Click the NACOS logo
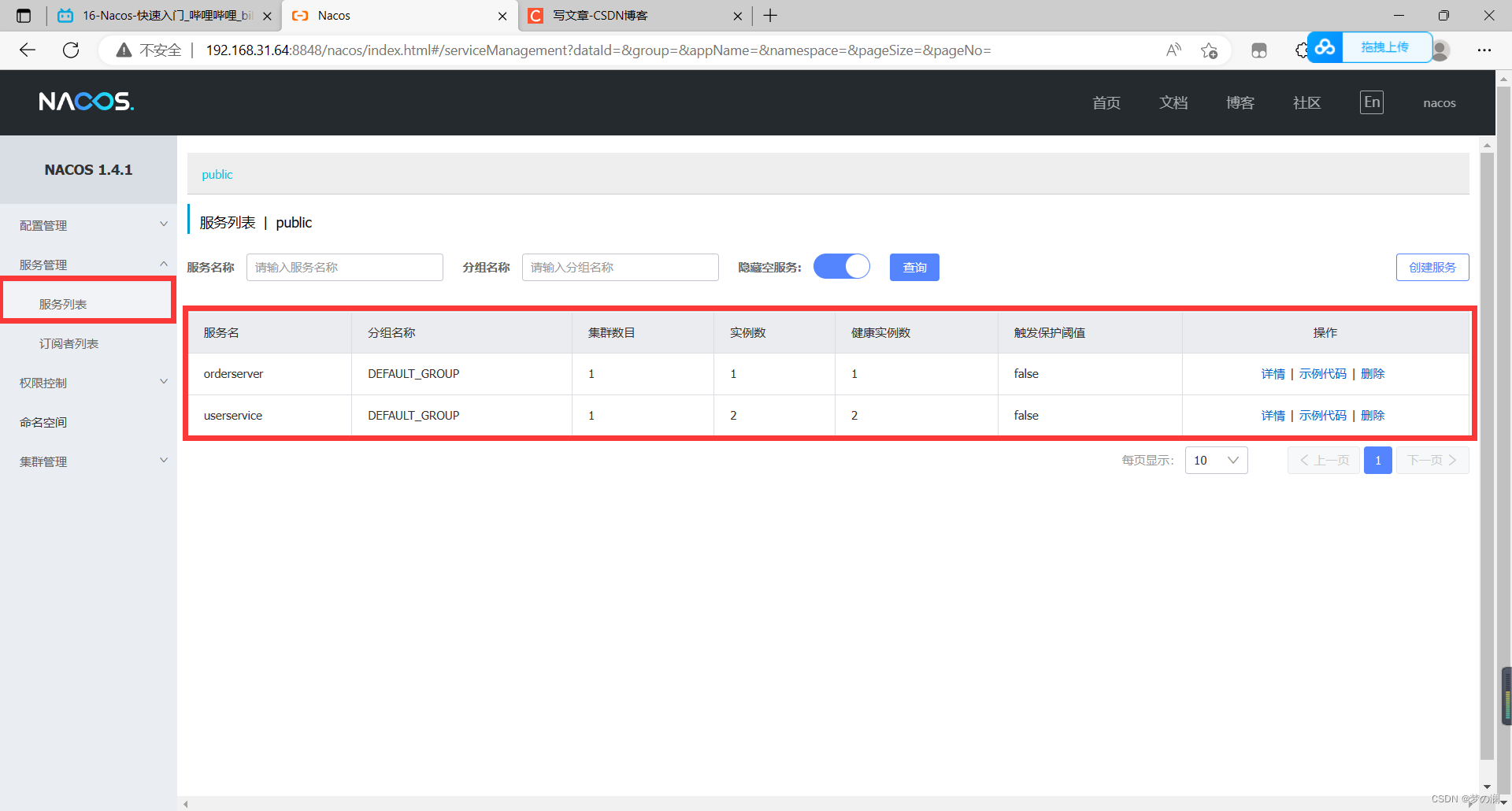The height and width of the screenshot is (811, 1512). point(87,102)
